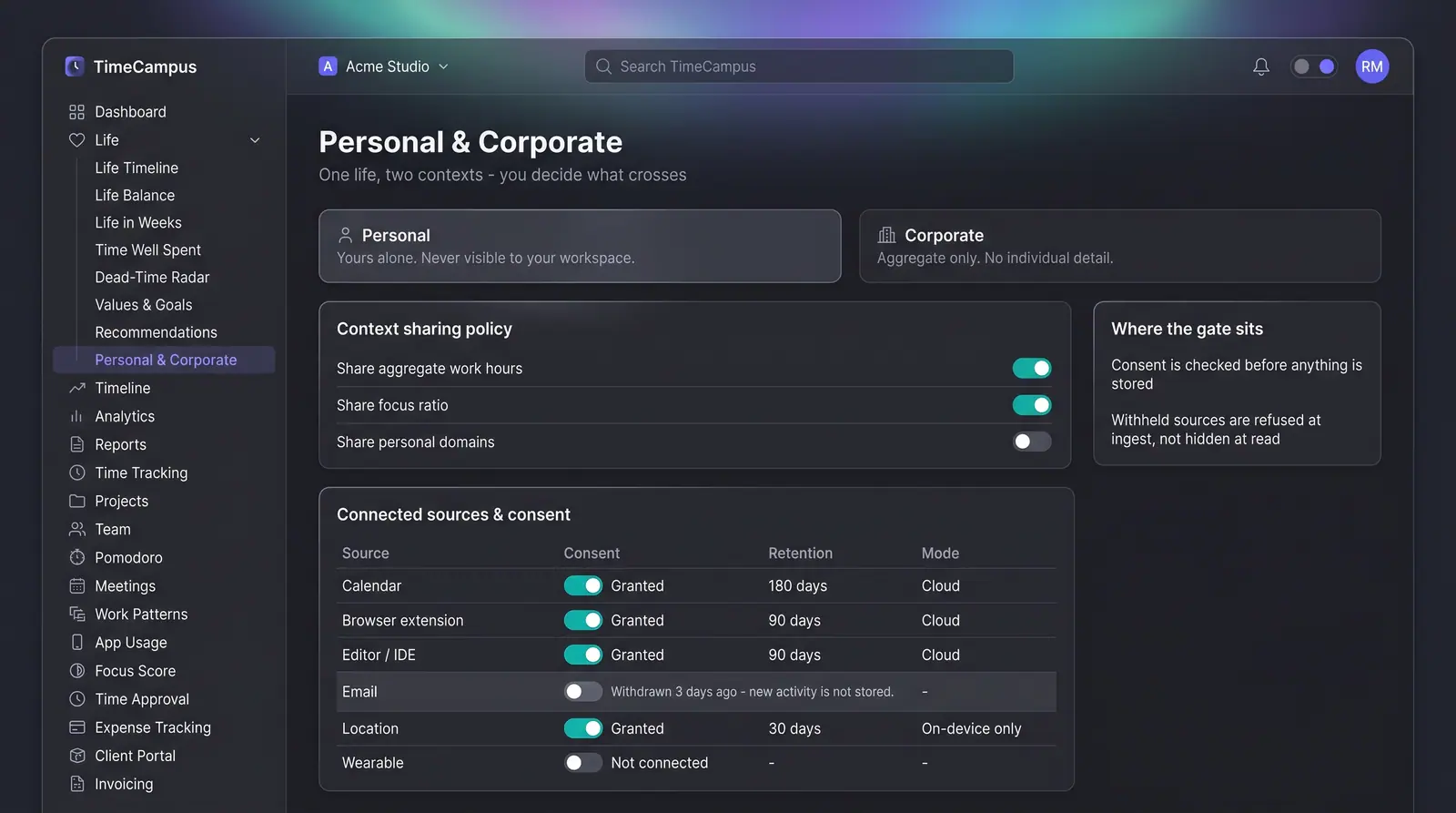The height and width of the screenshot is (813, 1456).
Task: Collapse the Life section chevron
Action: tap(255, 140)
